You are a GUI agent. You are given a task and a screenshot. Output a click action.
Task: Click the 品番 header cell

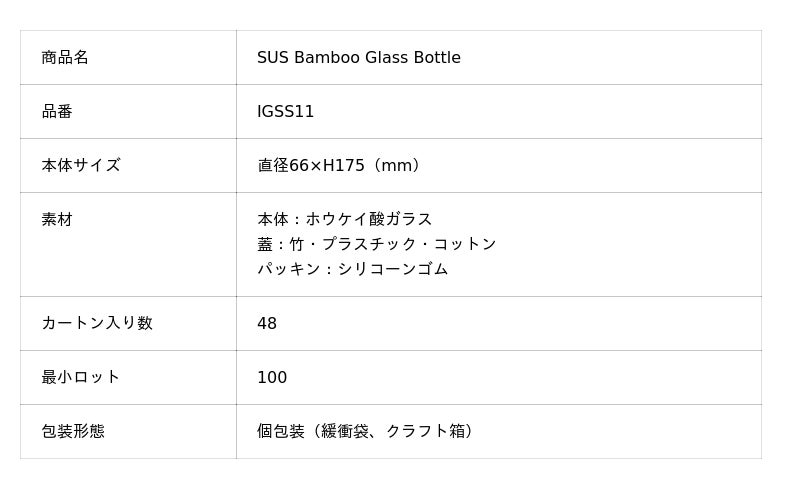click(57, 112)
